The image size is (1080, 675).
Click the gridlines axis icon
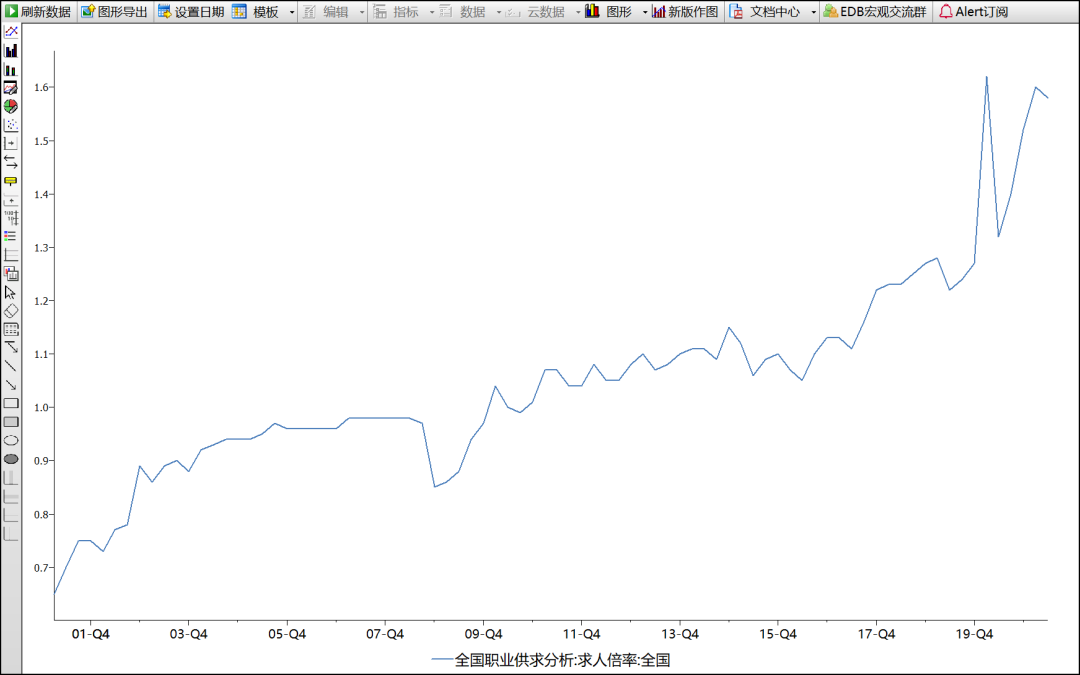coord(11,255)
